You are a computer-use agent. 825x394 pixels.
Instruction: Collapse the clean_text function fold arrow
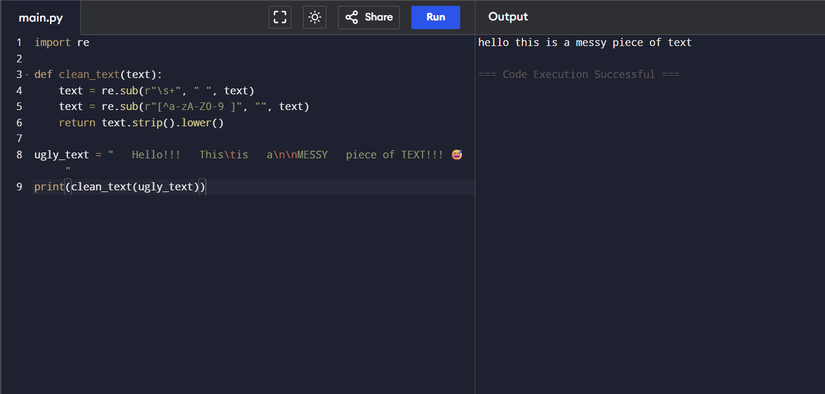(27, 75)
